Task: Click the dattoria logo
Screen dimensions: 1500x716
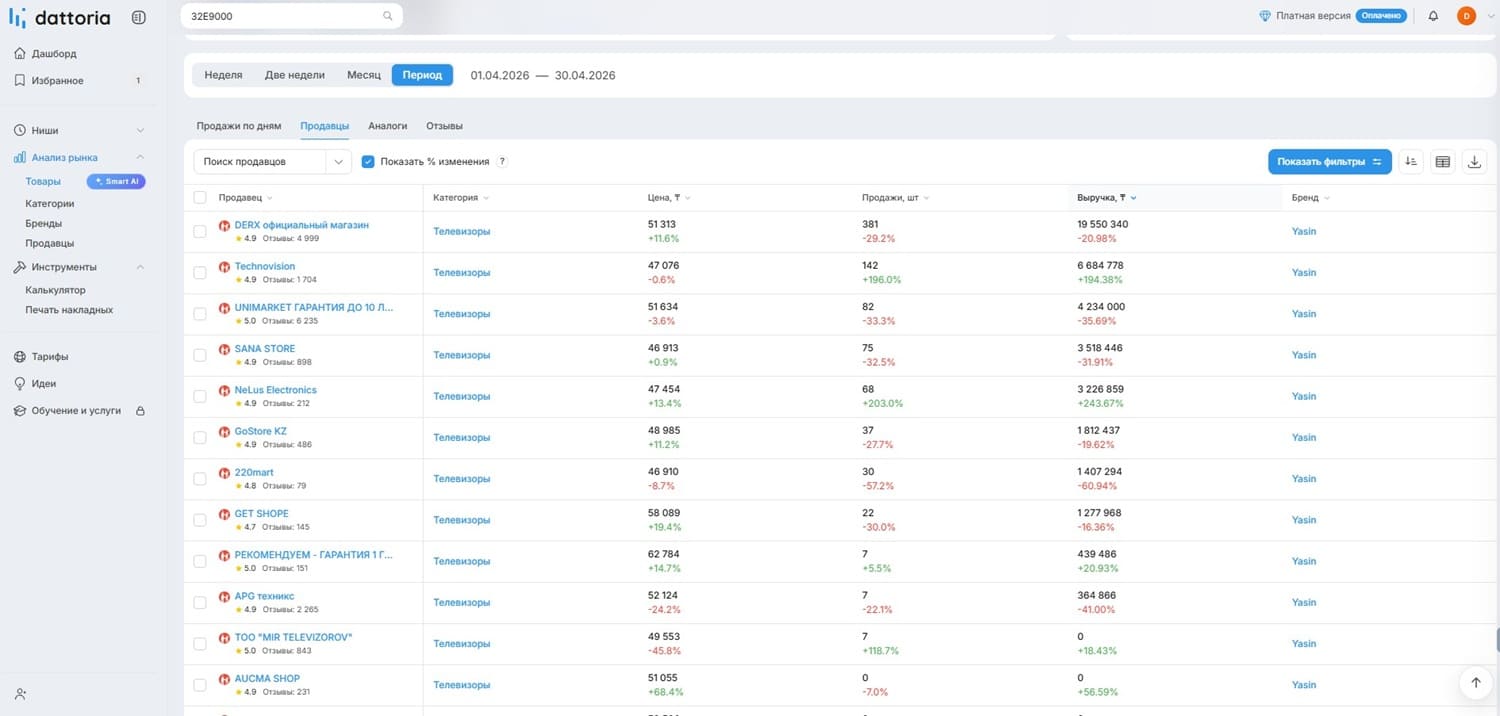Action: point(59,18)
